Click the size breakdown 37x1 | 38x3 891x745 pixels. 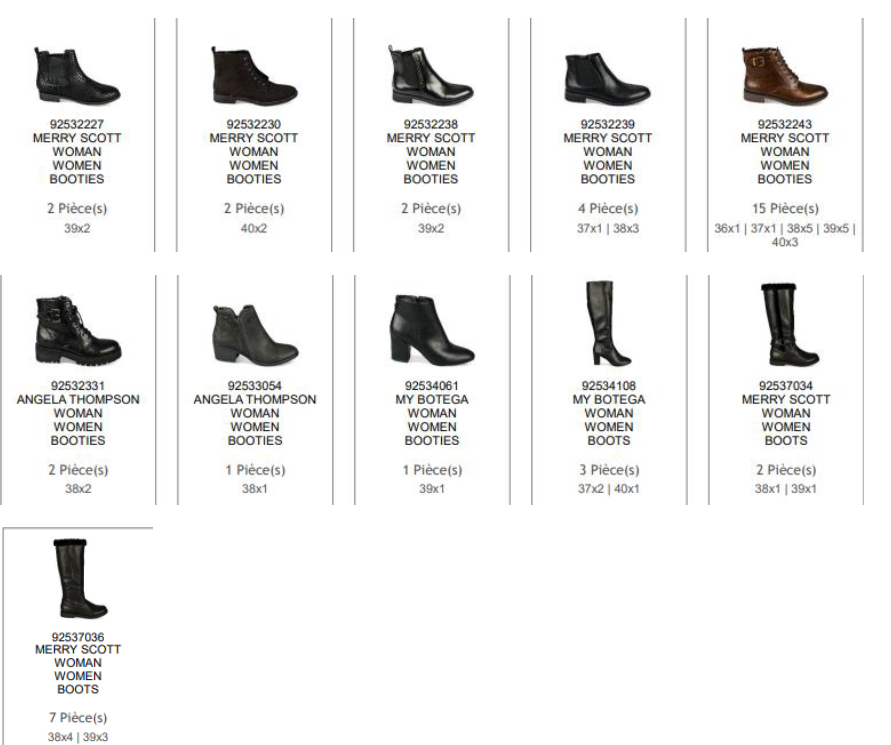(608, 228)
